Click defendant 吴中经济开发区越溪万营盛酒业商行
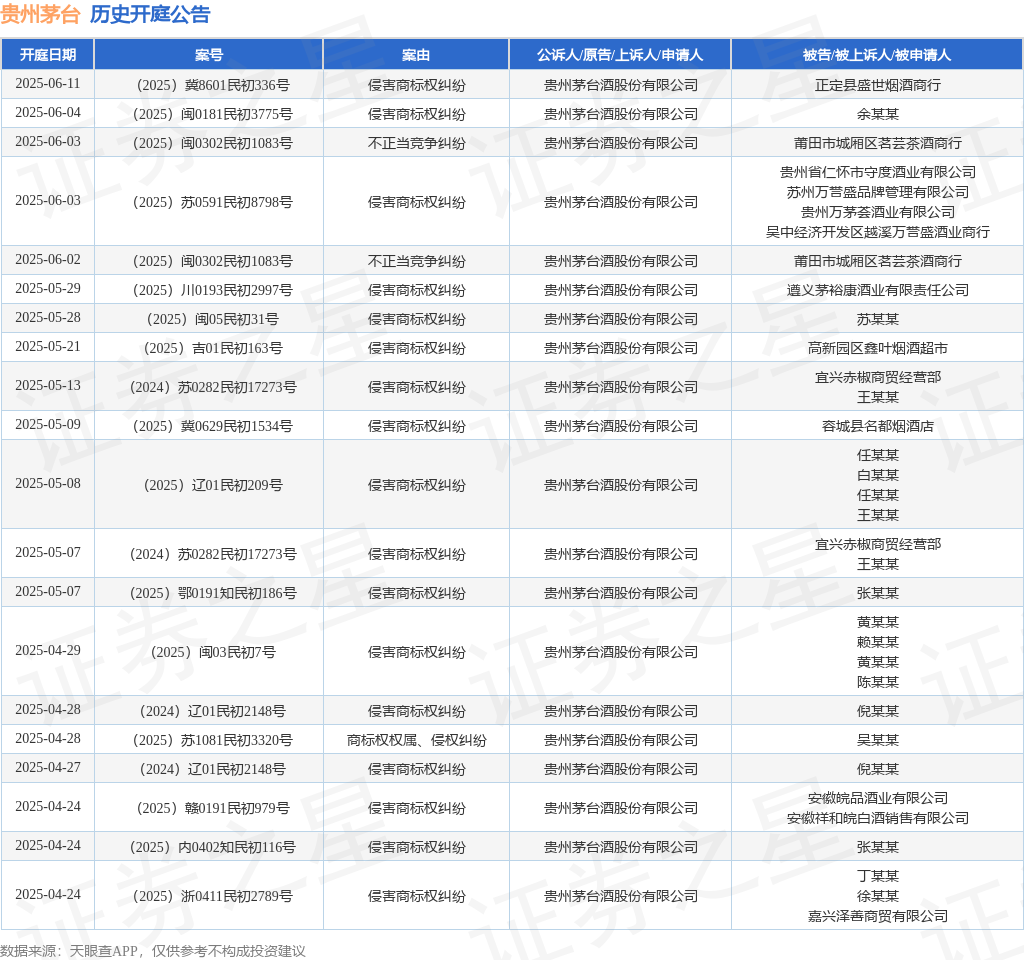 (x=878, y=232)
